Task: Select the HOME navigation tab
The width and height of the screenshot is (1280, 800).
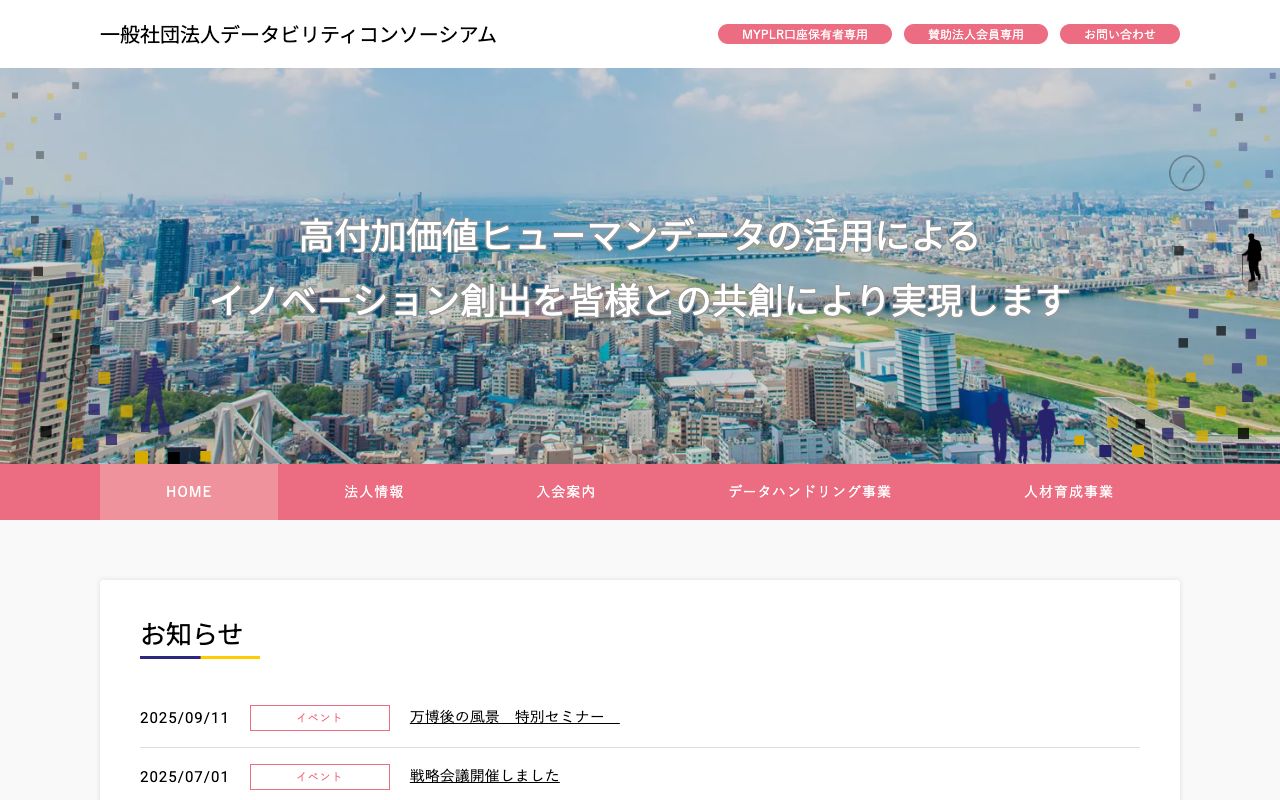Action: tap(189, 491)
